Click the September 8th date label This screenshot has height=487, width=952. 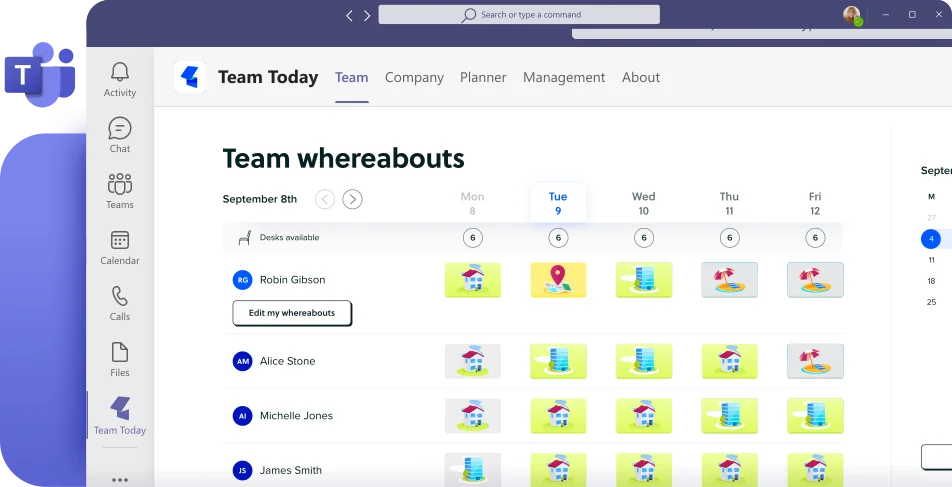[x=260, y=199]
